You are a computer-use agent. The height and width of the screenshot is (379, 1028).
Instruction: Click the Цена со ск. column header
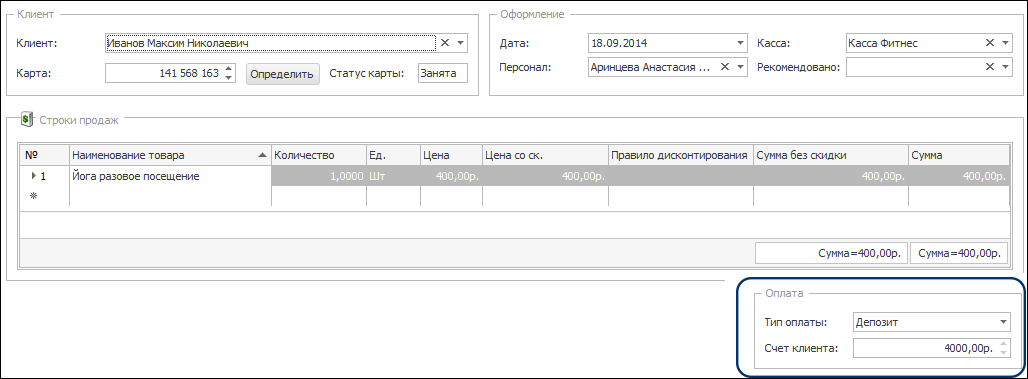[545, 155]
